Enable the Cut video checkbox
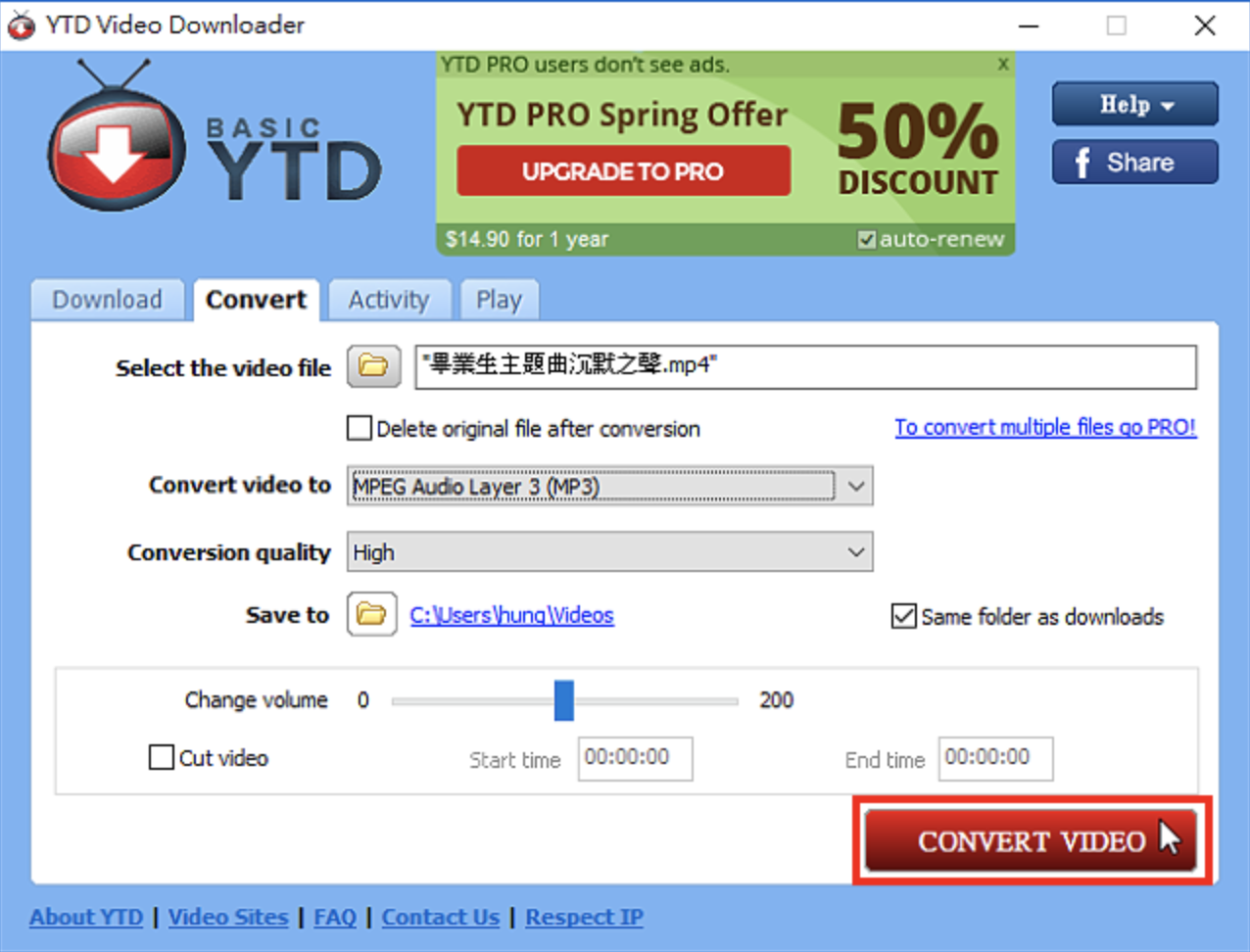This screenshot has width=1250, height=952. point(162,757)
